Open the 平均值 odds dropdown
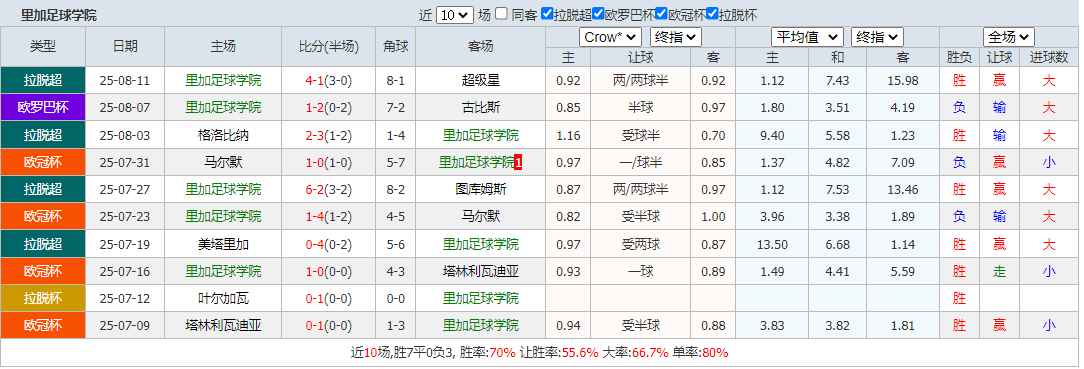The width and height of the screenshot is (1084, 369). click(x=807, y=37)
